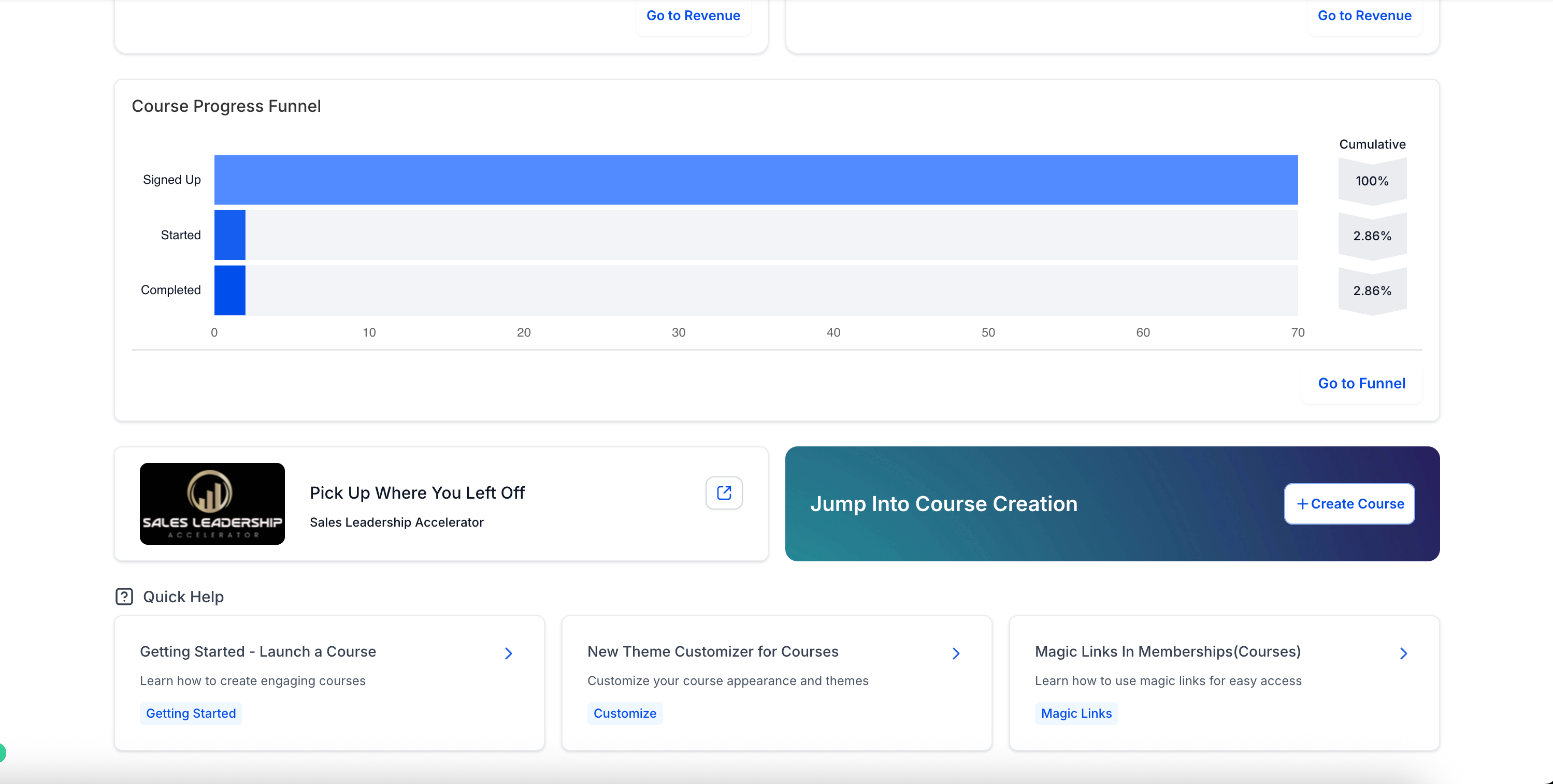Expand Magic Links In Memberships chevron
This screenshot has width=1553, height=784.
click(1403, 653)
